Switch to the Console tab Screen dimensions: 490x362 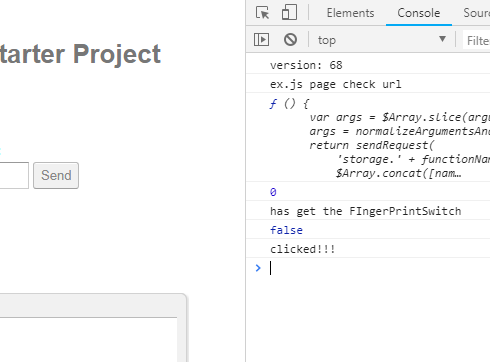point(419,13)
